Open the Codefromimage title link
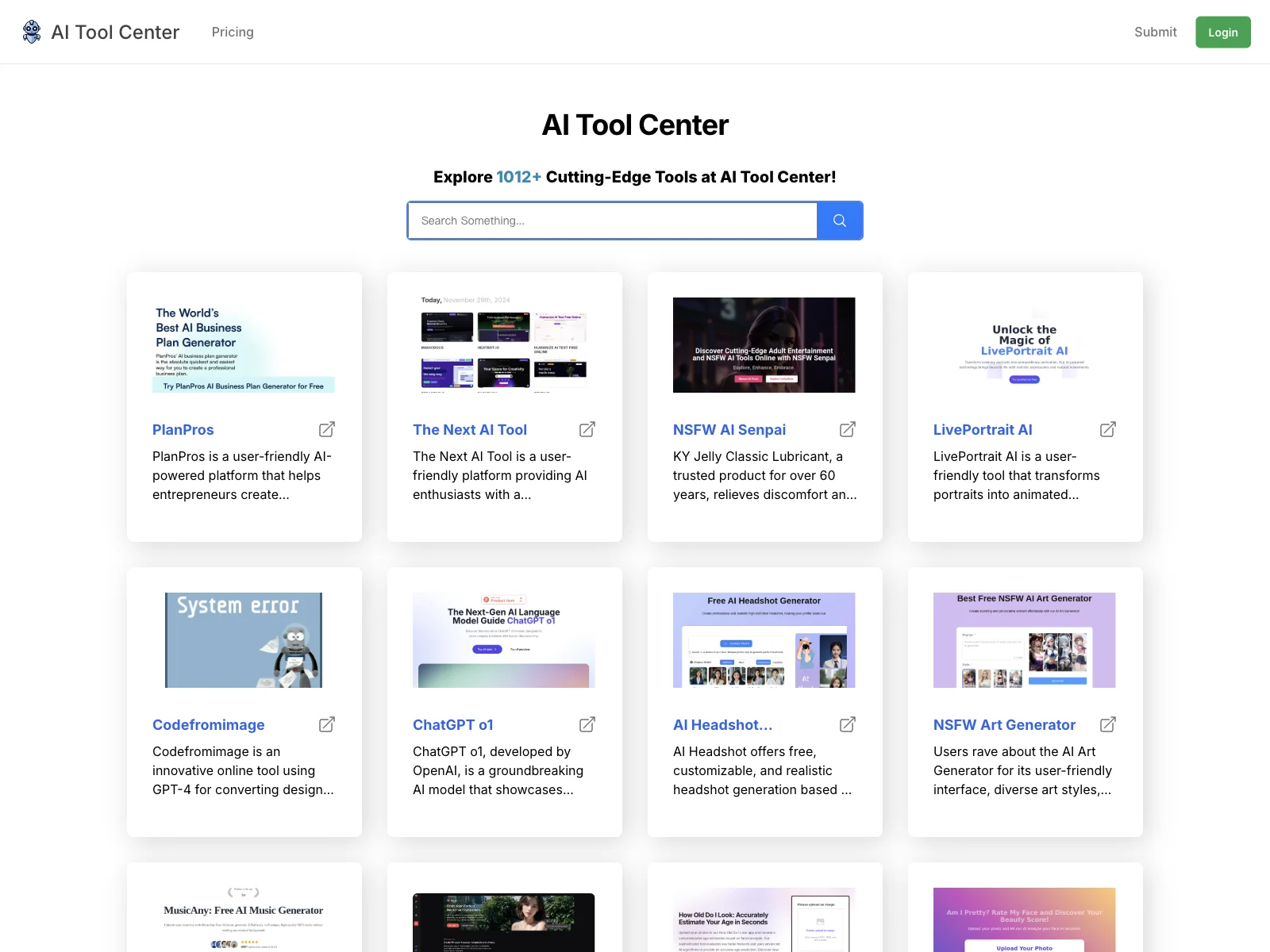Viewport: 1270px width, 952px height. 209,724
